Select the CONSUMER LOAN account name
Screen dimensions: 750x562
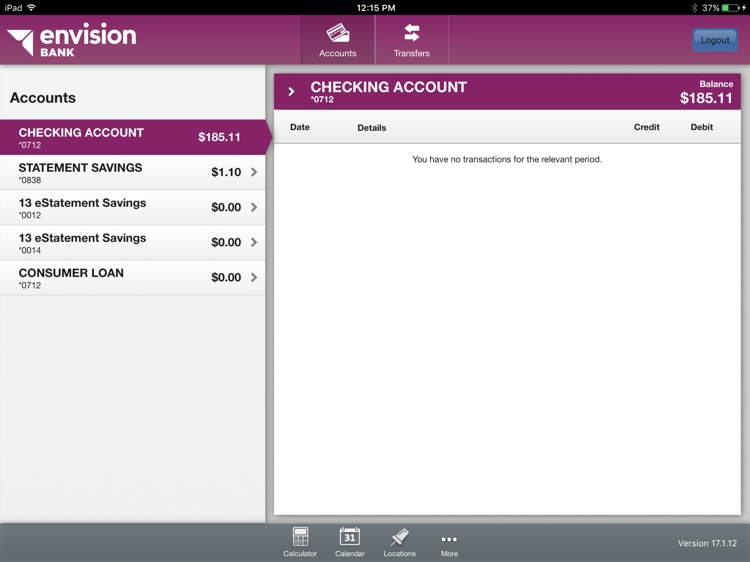(71, 273)
